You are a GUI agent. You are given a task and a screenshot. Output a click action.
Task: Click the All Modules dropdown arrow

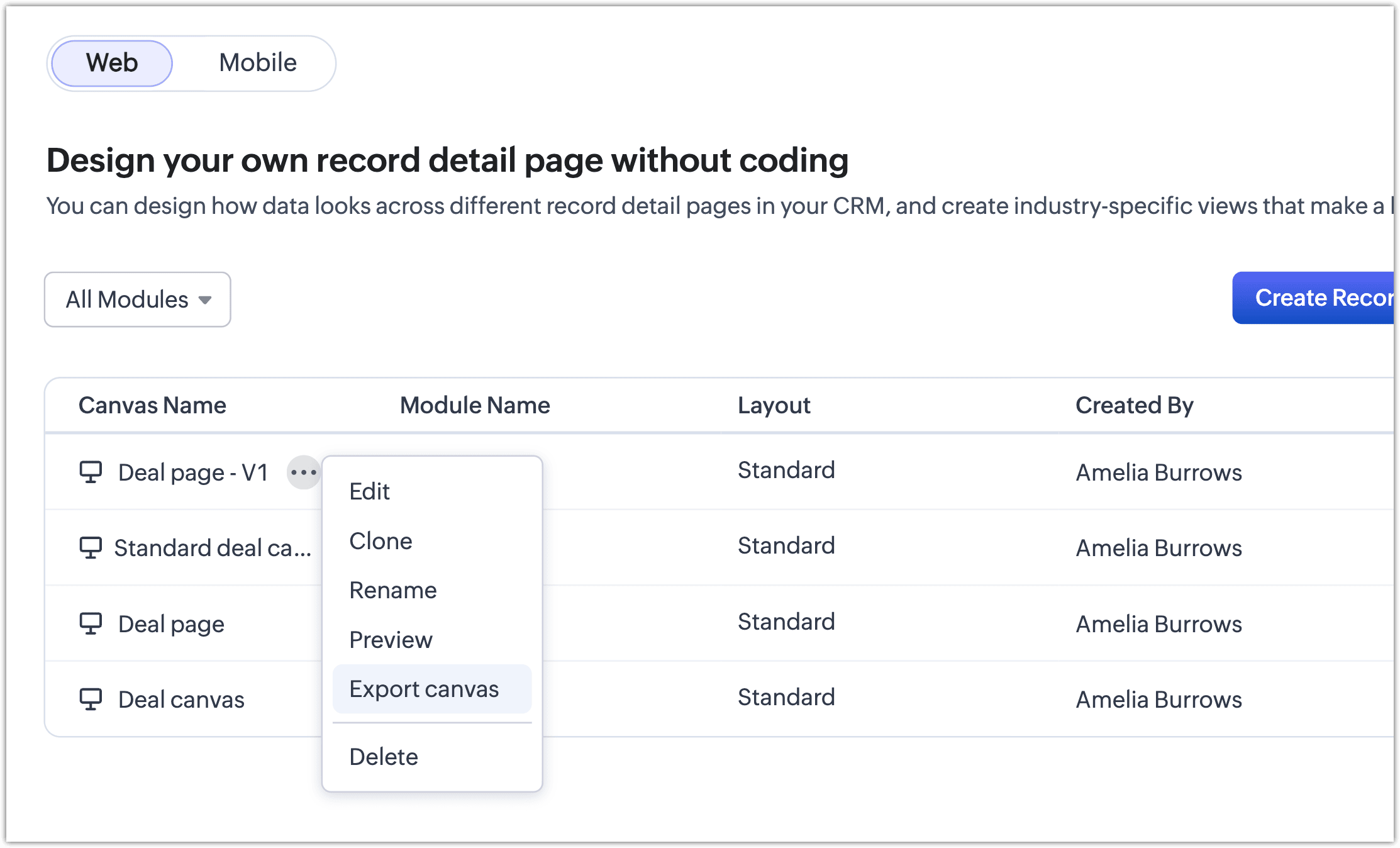point(205,300)
